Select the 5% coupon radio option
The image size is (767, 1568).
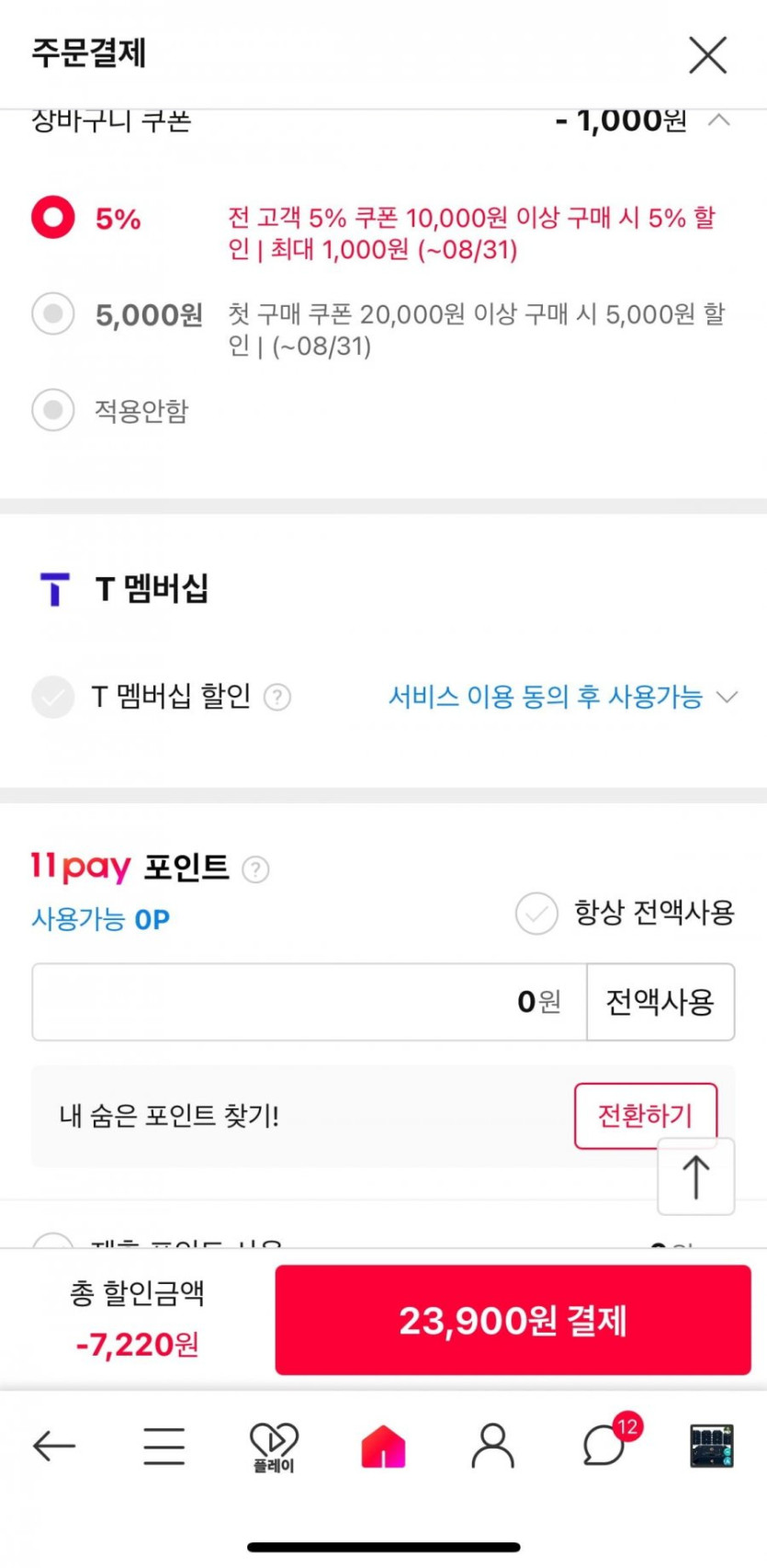point(53,218)
